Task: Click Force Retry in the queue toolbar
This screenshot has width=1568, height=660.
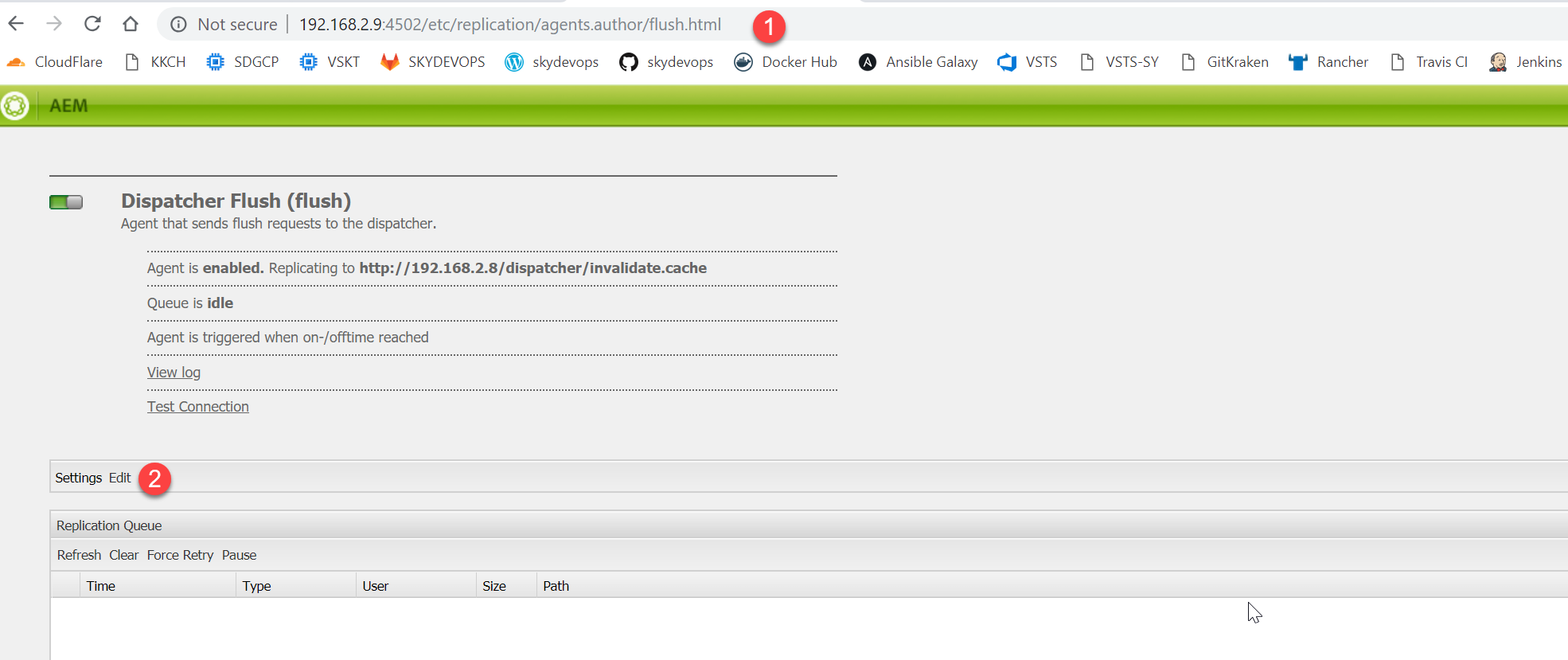Action: (180, 555)
